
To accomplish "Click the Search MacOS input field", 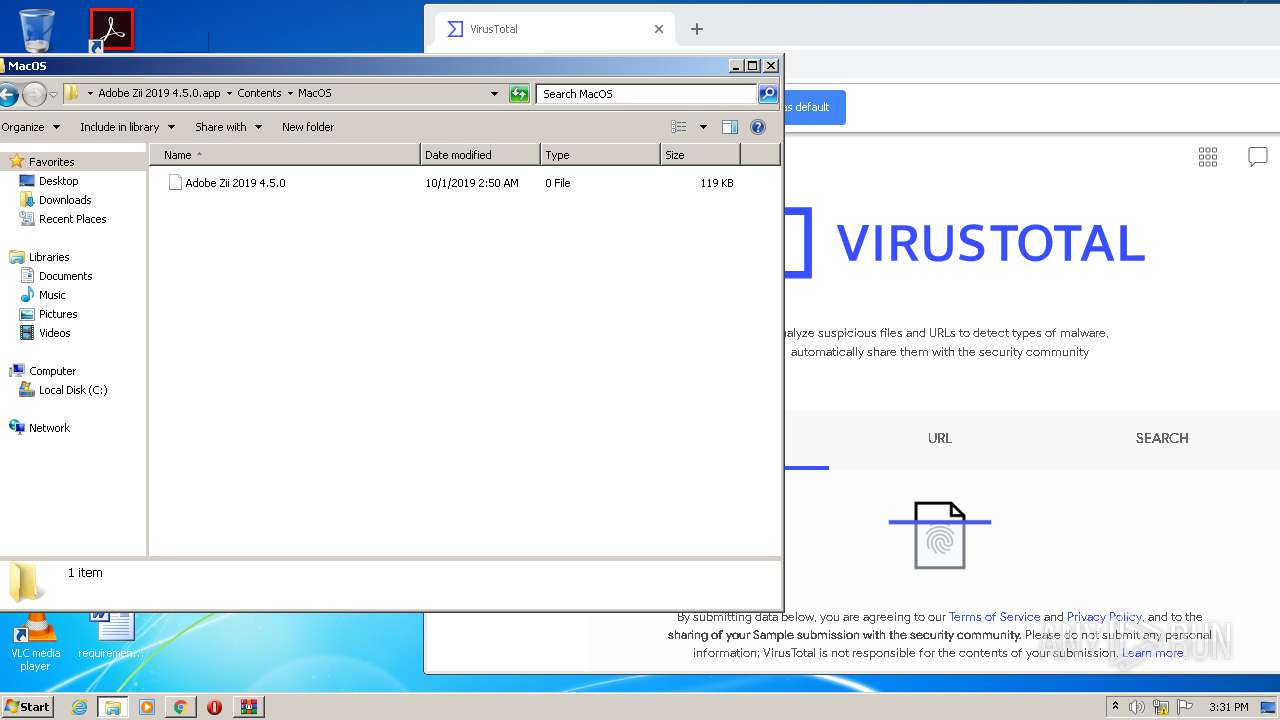I will pos(646,94).
